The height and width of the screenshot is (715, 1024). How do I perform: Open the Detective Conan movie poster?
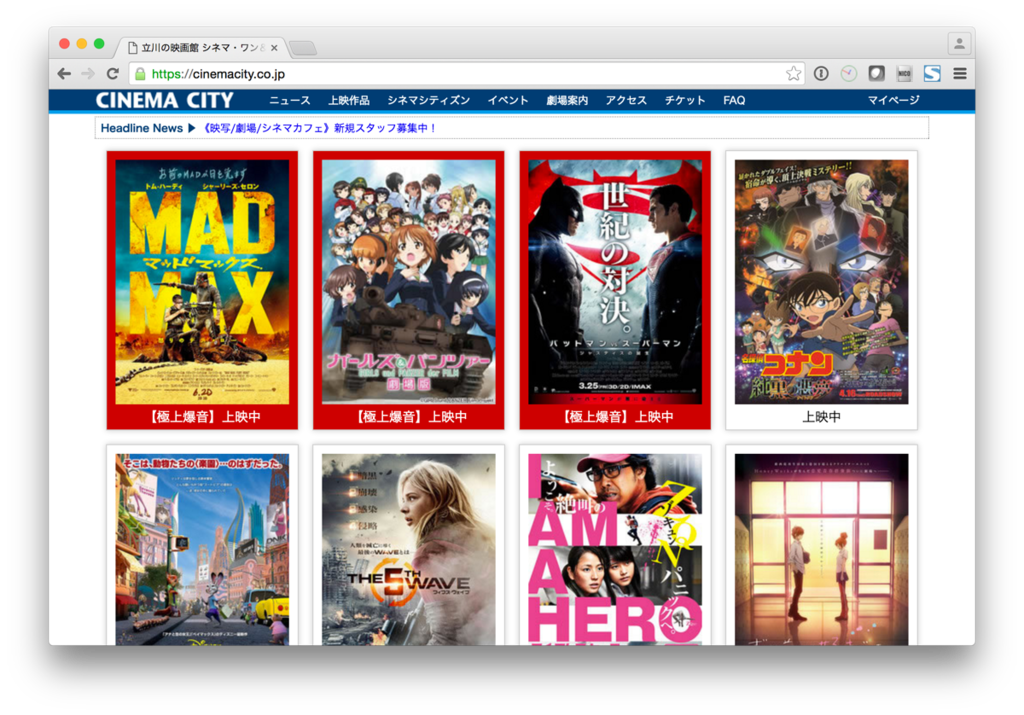(822, 282)
